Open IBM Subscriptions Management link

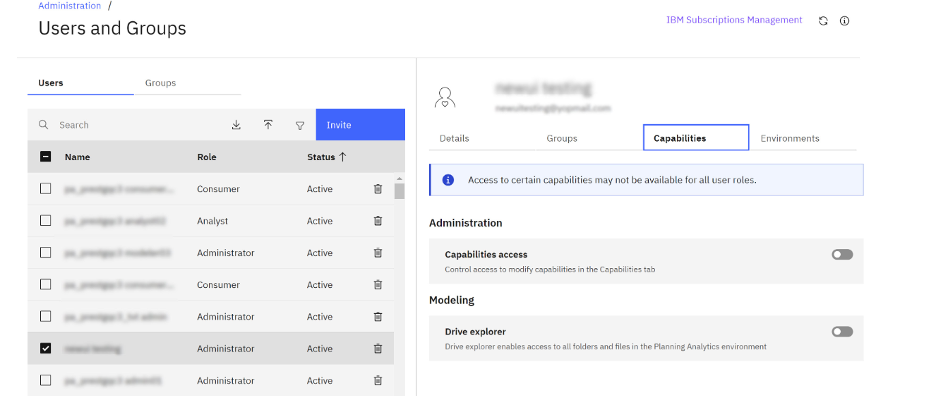click(x=734, y=20)
